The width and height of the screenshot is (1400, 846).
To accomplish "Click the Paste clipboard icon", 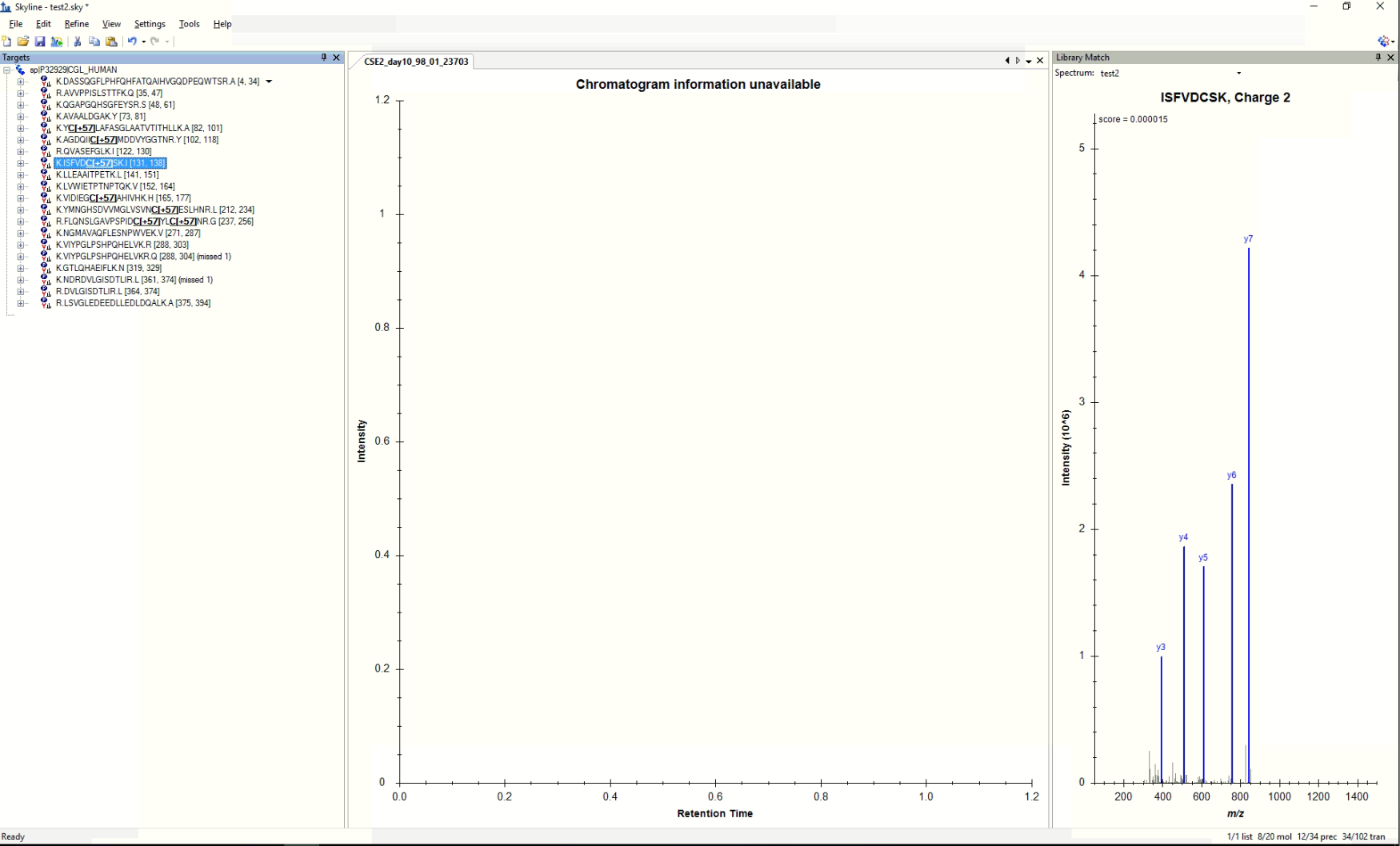I will coord(111,42).
